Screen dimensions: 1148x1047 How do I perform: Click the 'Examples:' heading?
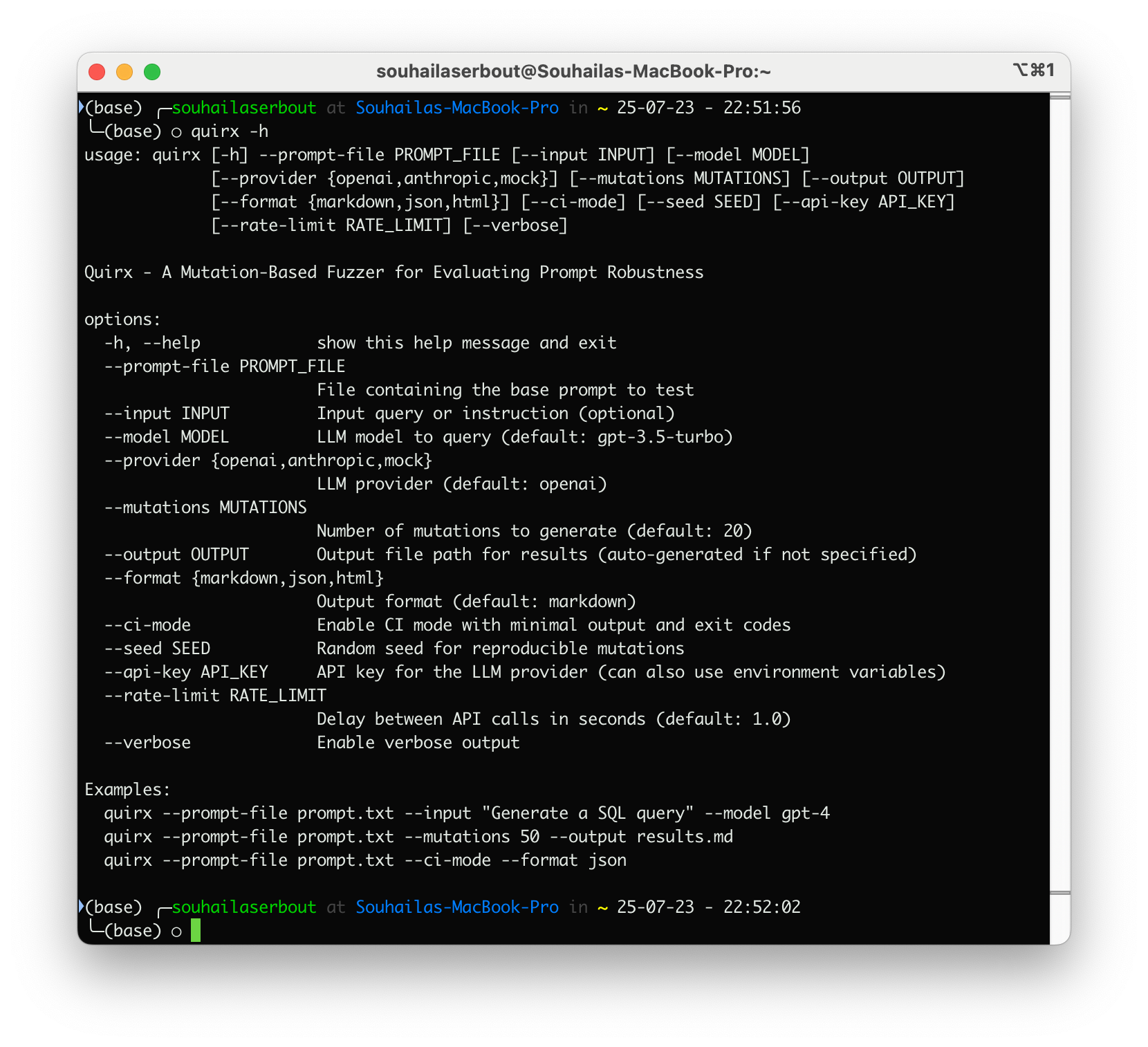click(x=127, y=790)
